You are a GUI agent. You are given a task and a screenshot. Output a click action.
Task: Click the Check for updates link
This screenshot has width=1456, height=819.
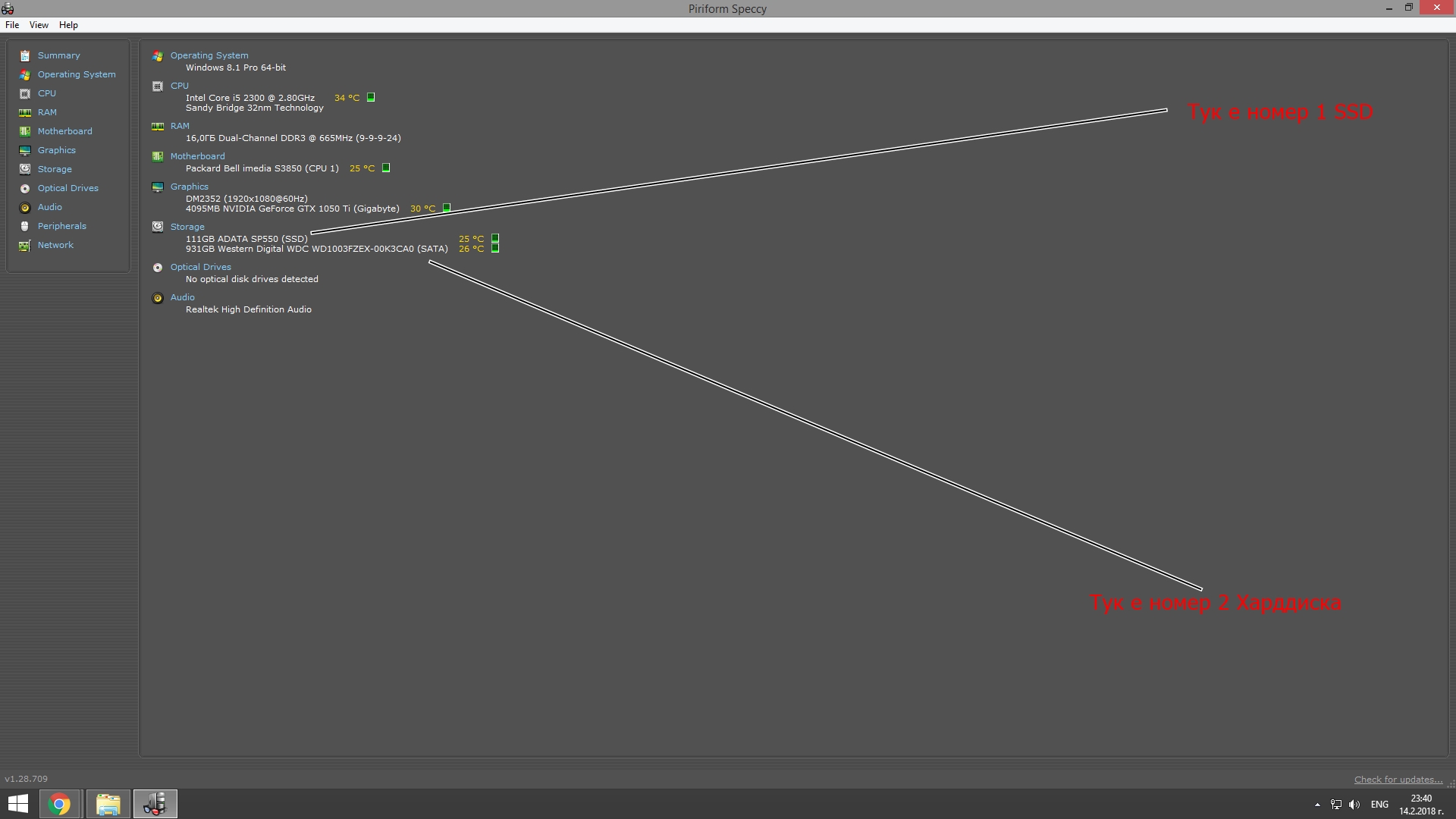click(1398, 780)
